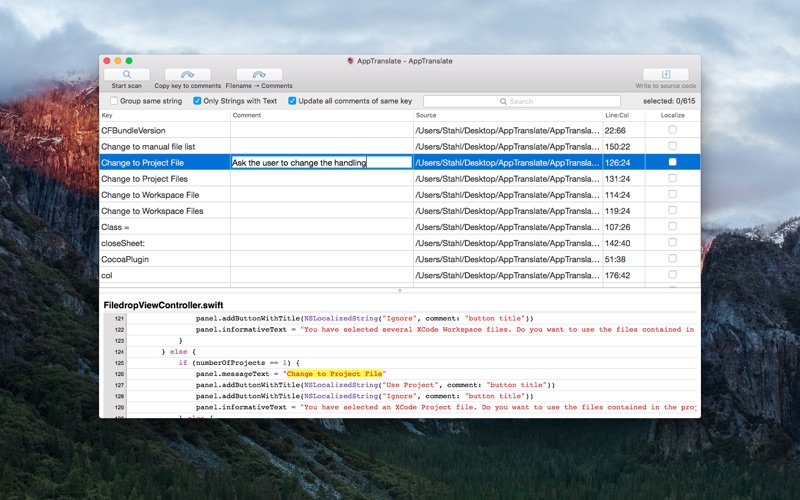
Task: Check Localize box for Change to Workspace Files
Action: [x=672, y=210]
